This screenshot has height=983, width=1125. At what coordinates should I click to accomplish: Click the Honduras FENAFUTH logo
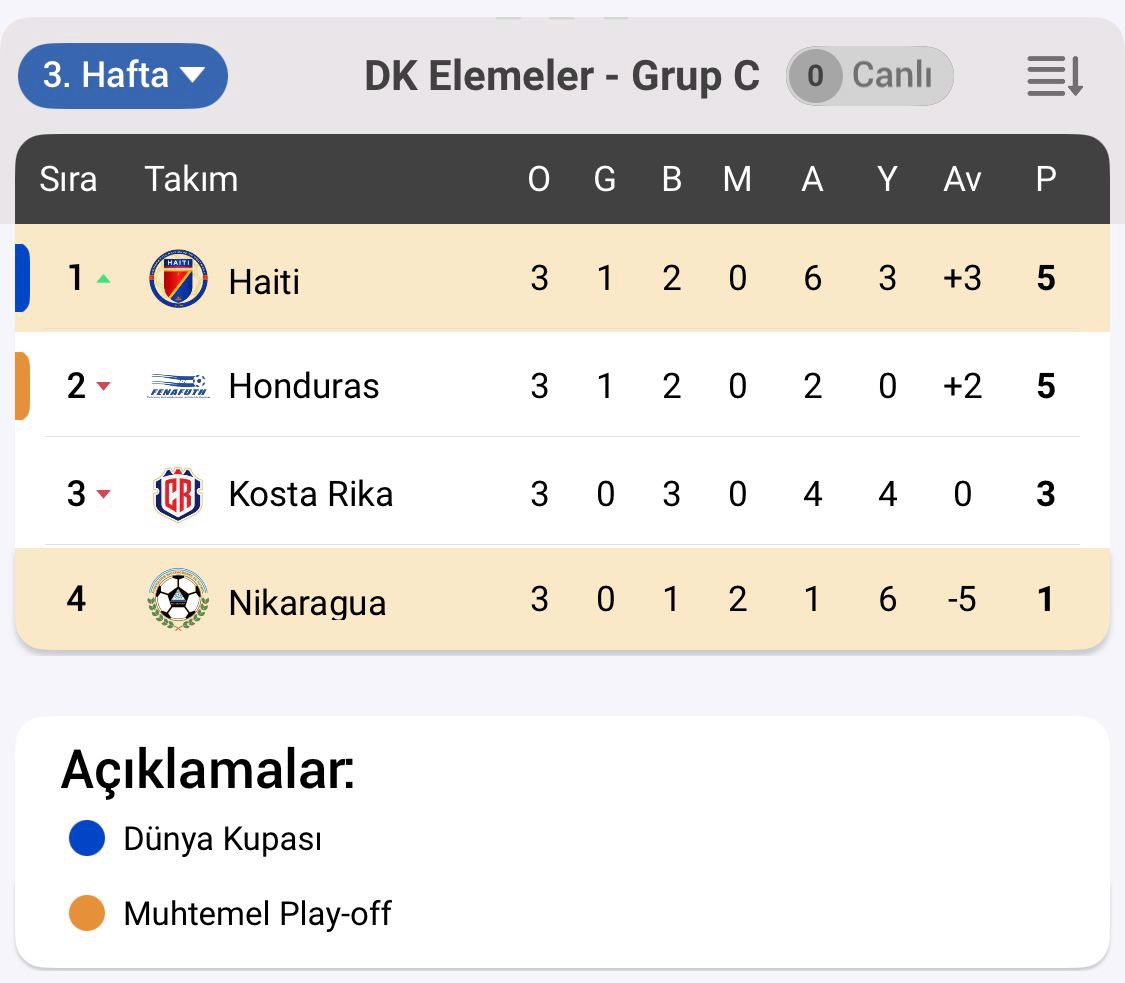[178, 386]
